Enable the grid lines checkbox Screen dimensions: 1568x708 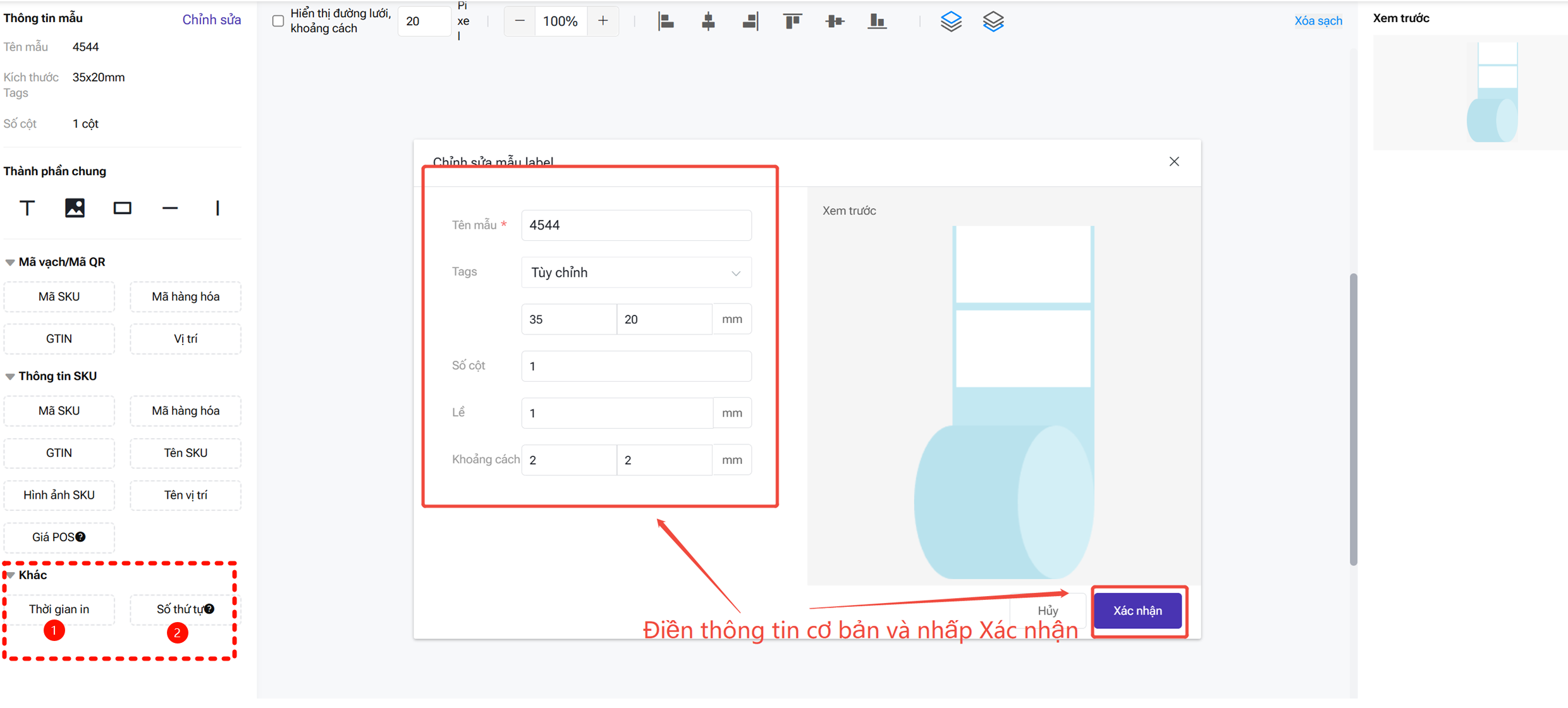(x=278, y=21)
